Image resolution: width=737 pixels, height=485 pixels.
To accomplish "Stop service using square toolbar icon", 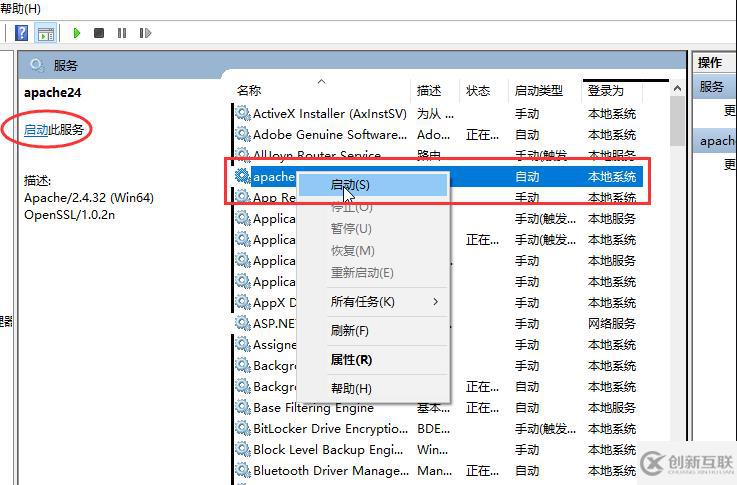I will tap(99, 33).
